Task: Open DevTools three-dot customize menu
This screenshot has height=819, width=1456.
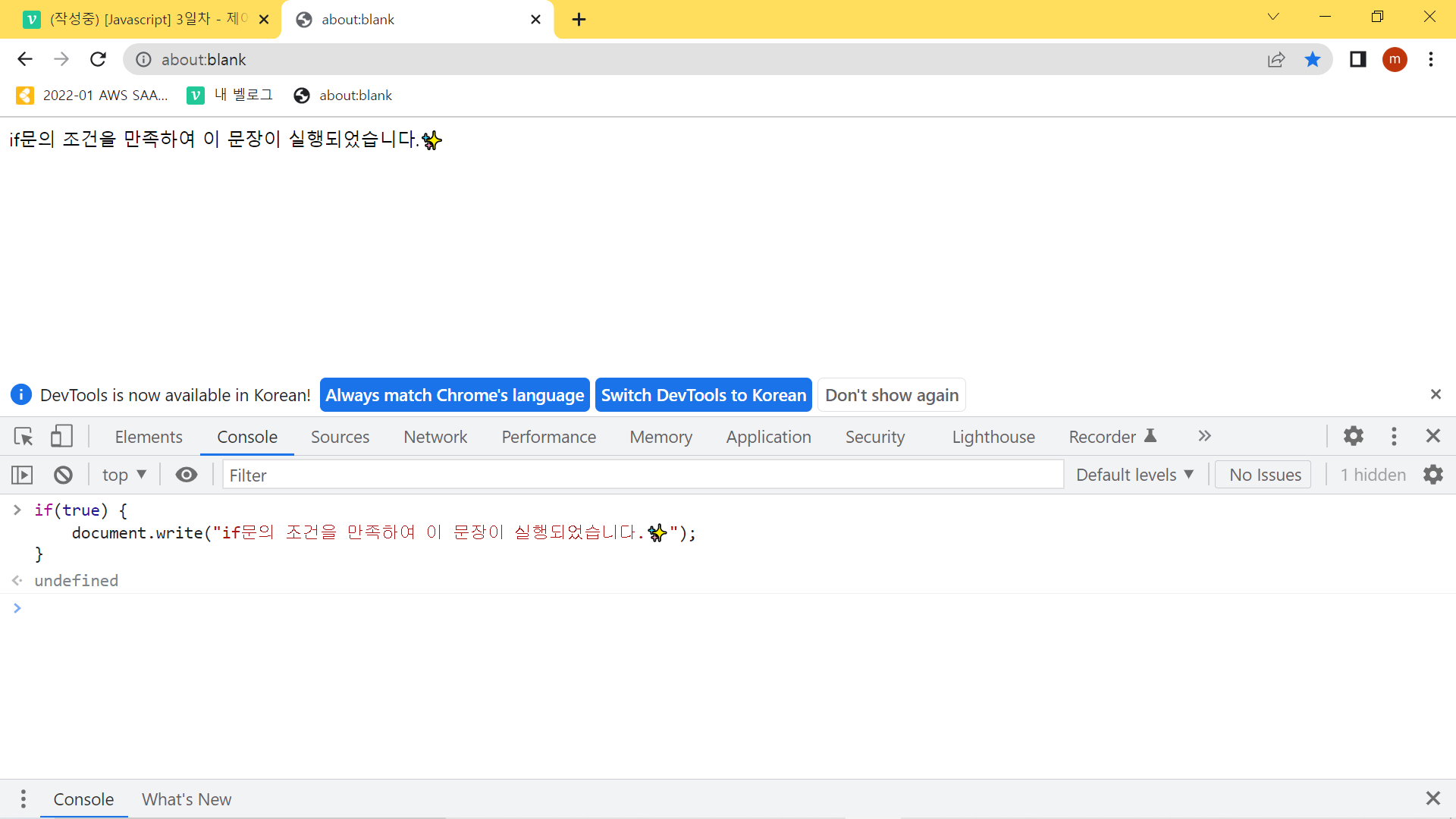Action: click(x=1394, y=437)
